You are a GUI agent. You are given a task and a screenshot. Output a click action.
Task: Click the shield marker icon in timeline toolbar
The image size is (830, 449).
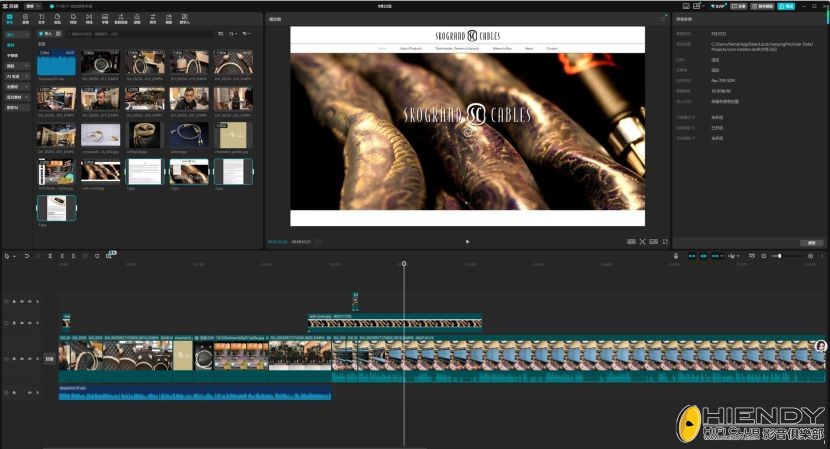(97, 256)
